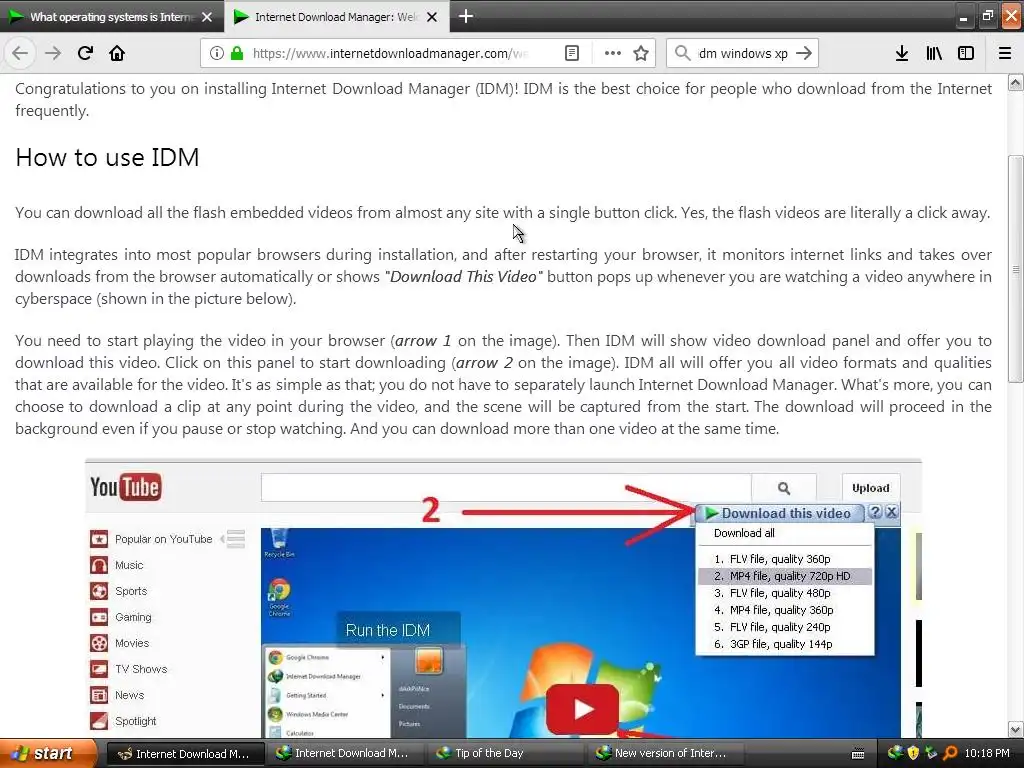Viewport: 1024px width, 768px height.
Task: Open the Windows XP Start menu
Action: [48, 754]
